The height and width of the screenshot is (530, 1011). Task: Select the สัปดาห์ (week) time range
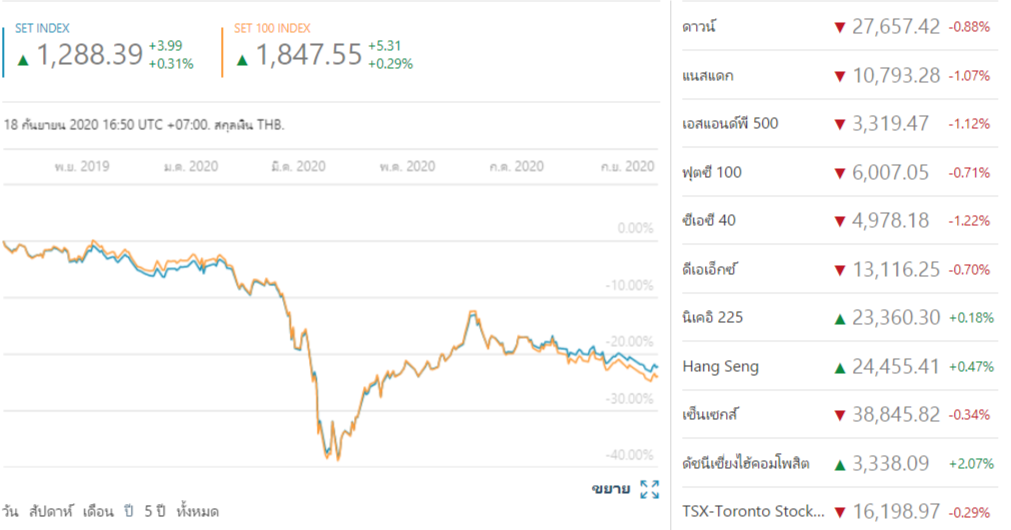point(52,511)
